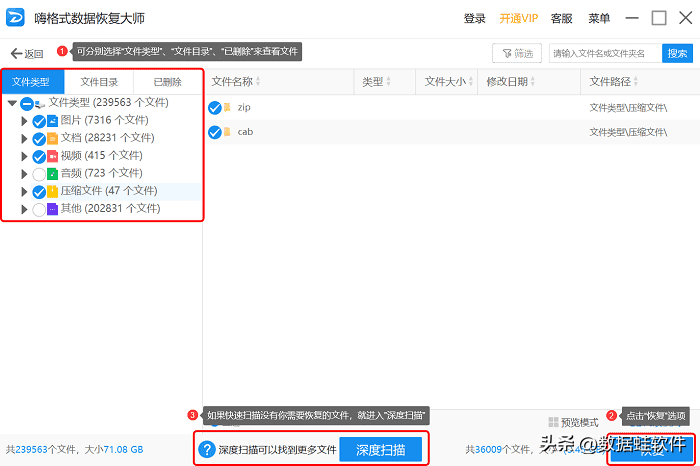Click the file name search input field
700x466 pixels.
[603, 54]
